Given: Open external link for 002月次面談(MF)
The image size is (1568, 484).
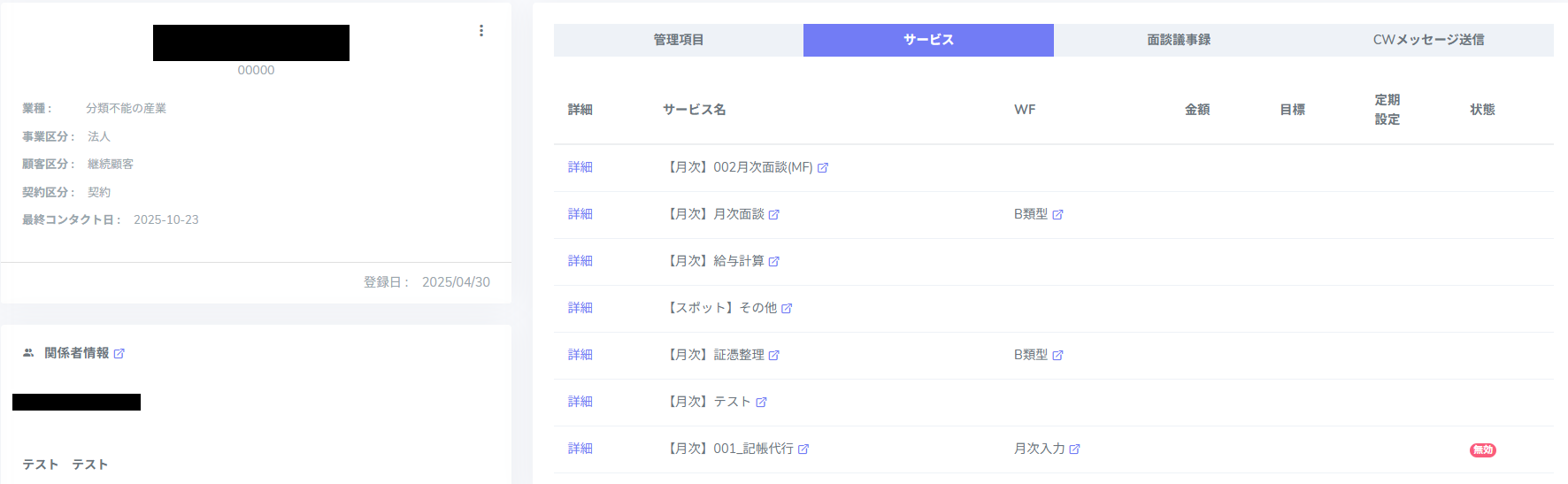Looking at the screenshot, I should point(823,168).
